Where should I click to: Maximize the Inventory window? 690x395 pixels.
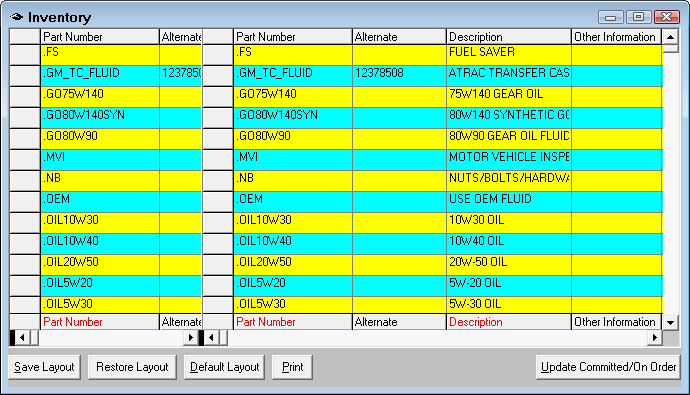[x=639, y=17]
